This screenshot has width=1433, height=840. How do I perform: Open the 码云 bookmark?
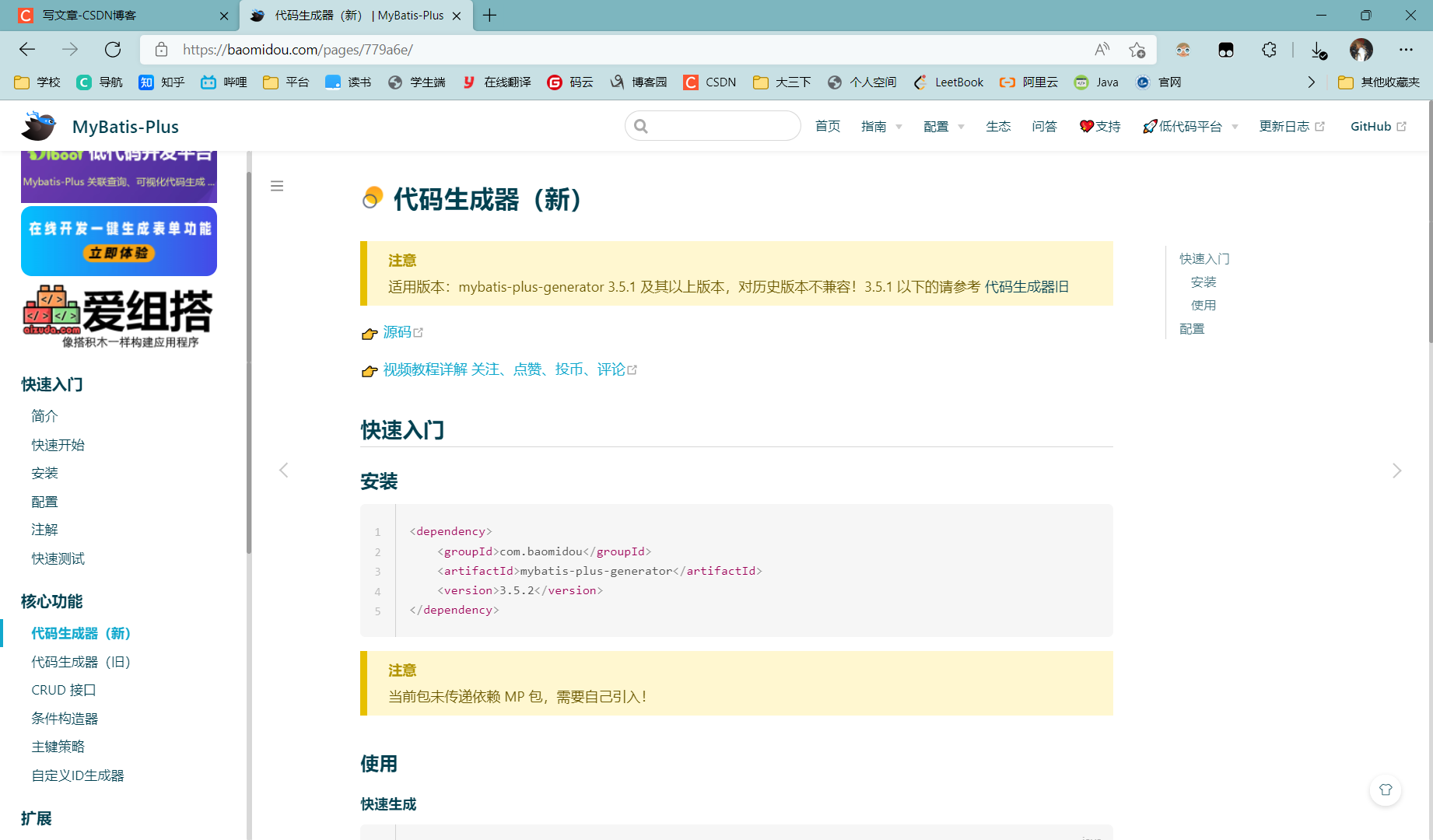(570, 82)
